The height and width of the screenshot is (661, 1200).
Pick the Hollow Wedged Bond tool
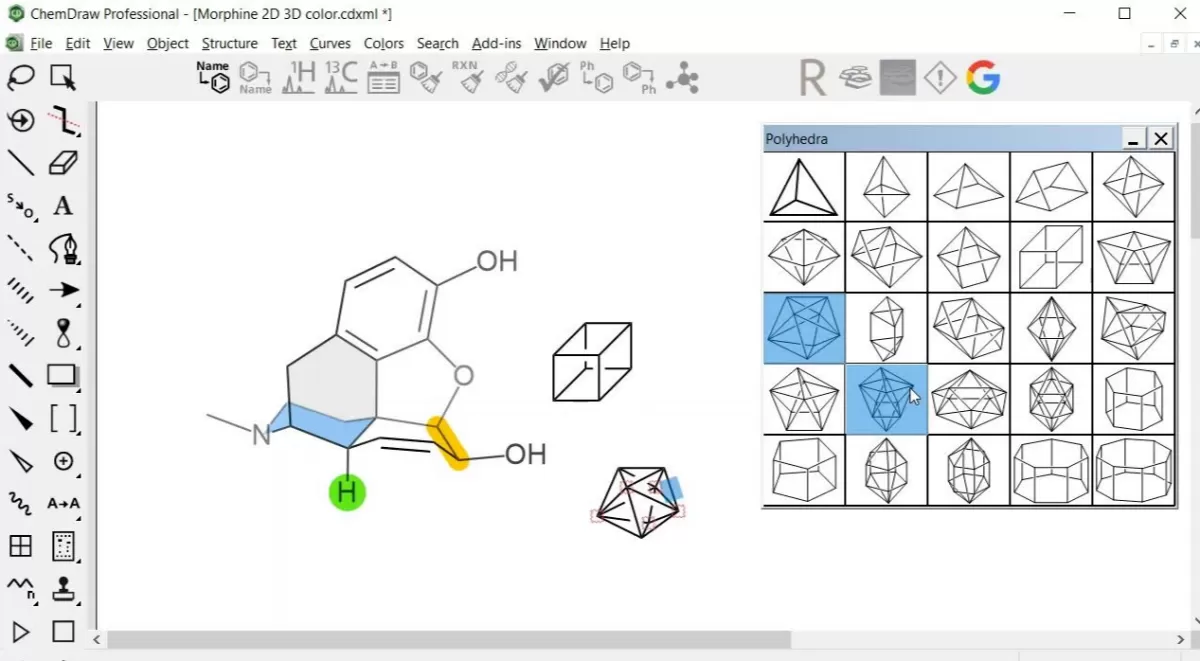[x=21, y=460]
